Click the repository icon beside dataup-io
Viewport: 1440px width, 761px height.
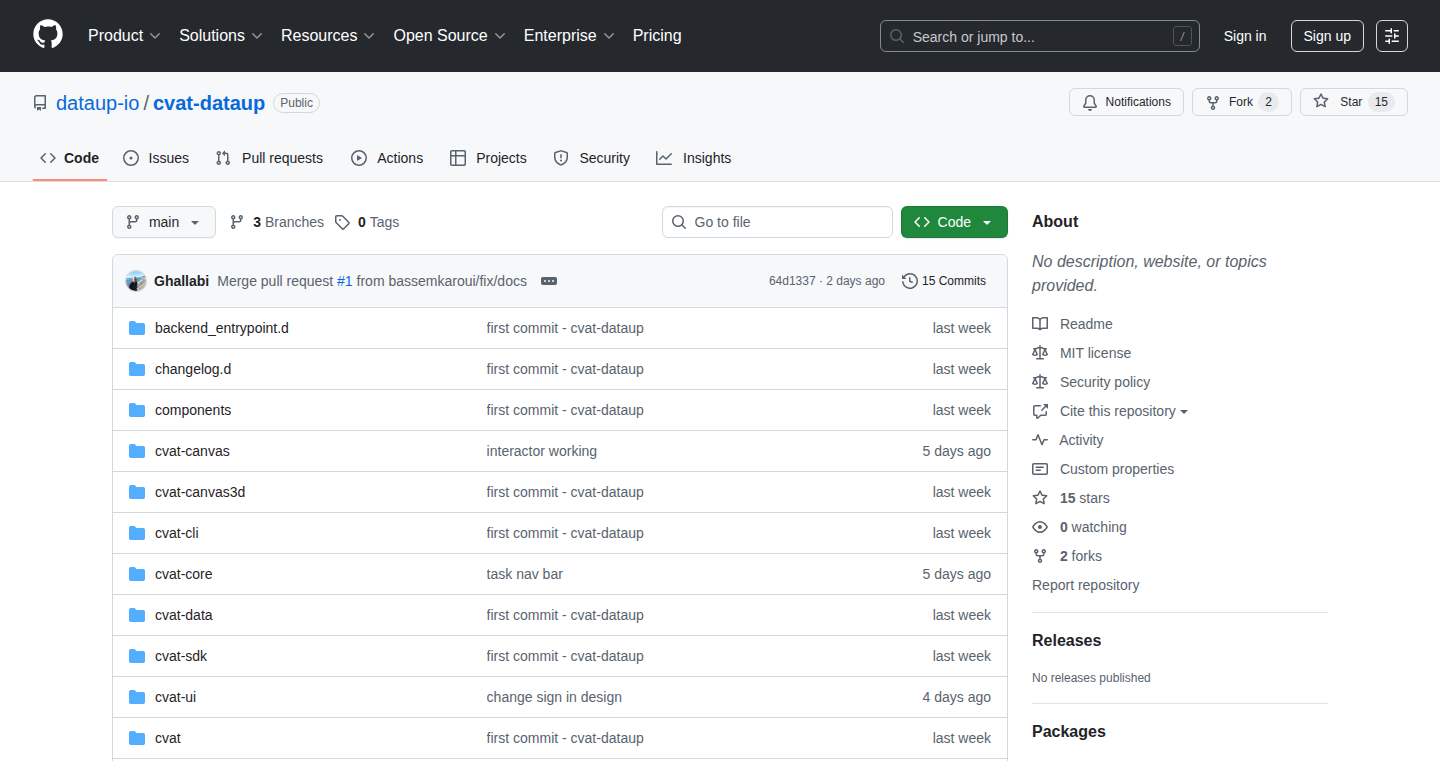pos(40,103)
